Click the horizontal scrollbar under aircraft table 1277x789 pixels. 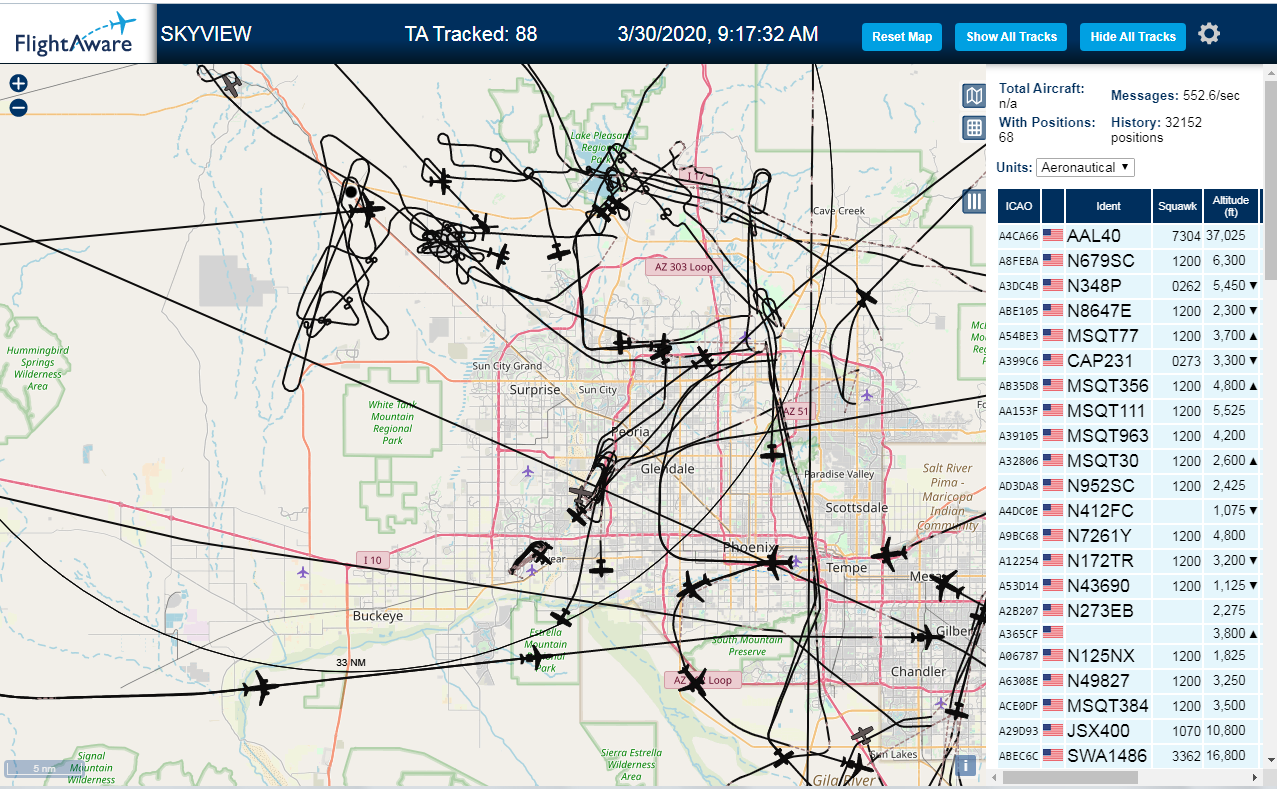click(1072, 777)
